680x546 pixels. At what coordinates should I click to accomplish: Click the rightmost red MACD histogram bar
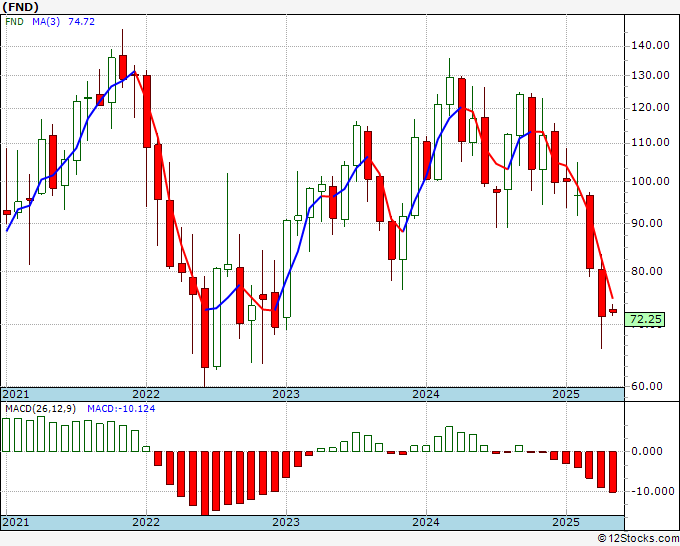pyautogui.click(x=612, y=472)
